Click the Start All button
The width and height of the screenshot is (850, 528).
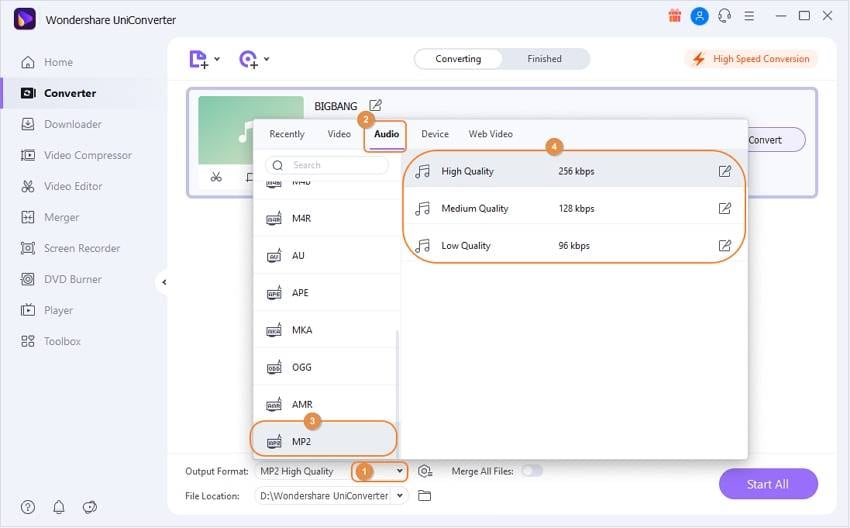pyautogui.click(x=768, y=484)
